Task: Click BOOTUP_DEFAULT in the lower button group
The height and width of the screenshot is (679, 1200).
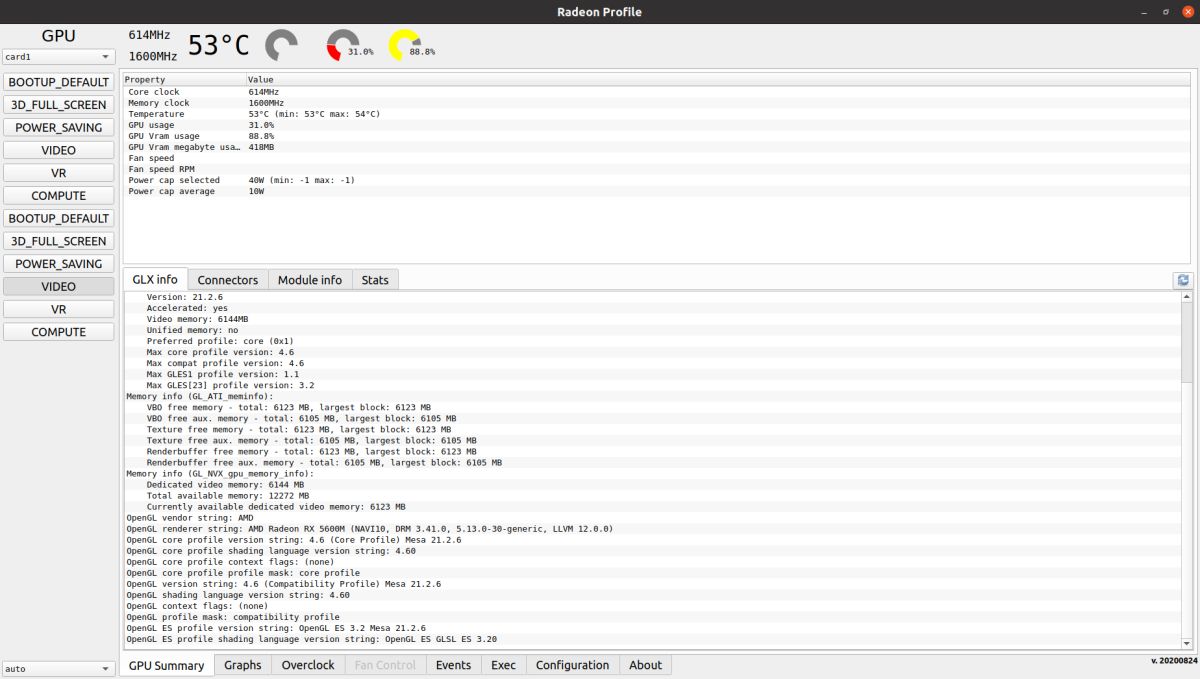Action: pos(58,218)
